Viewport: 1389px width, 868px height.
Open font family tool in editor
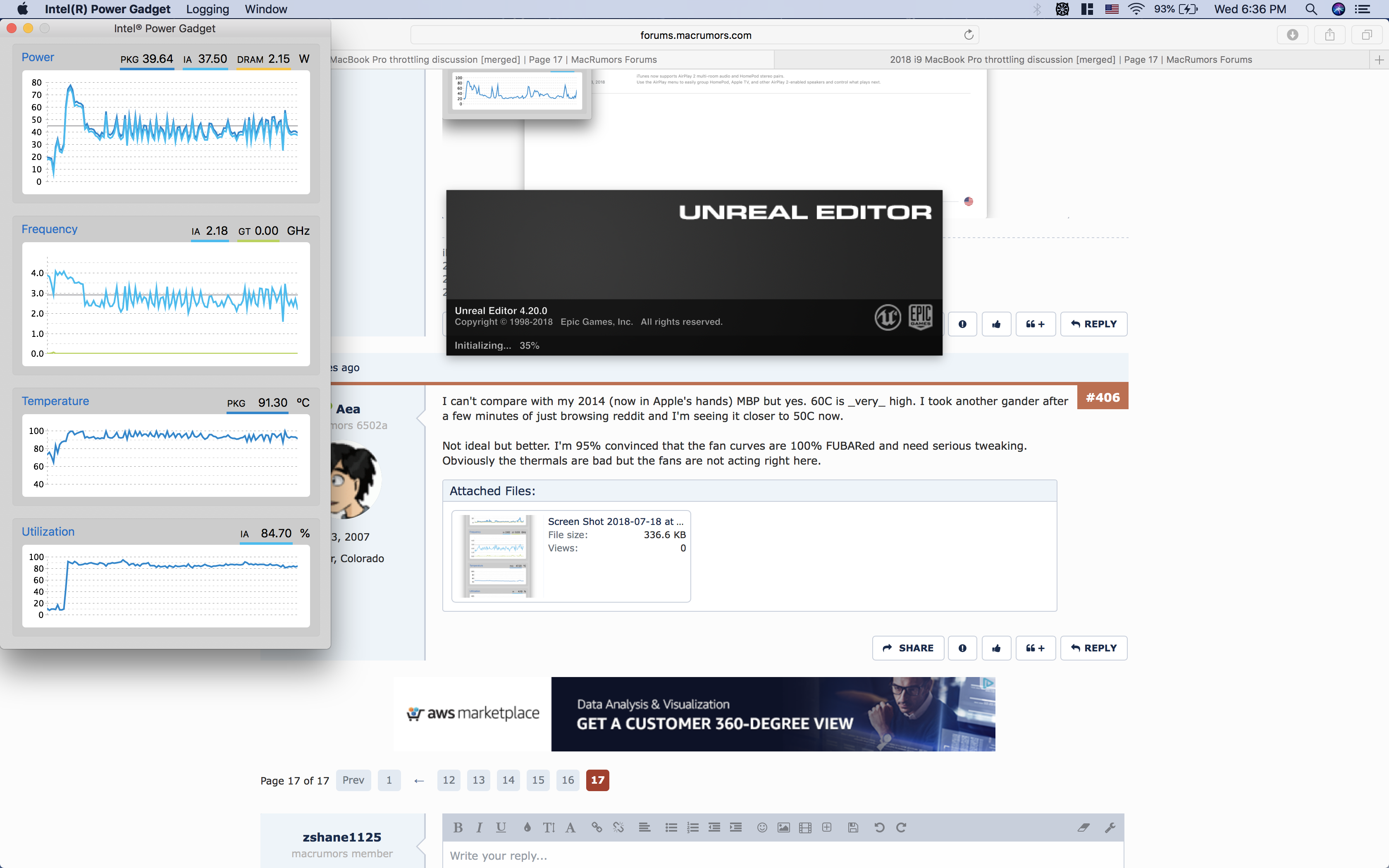(570, 827)
